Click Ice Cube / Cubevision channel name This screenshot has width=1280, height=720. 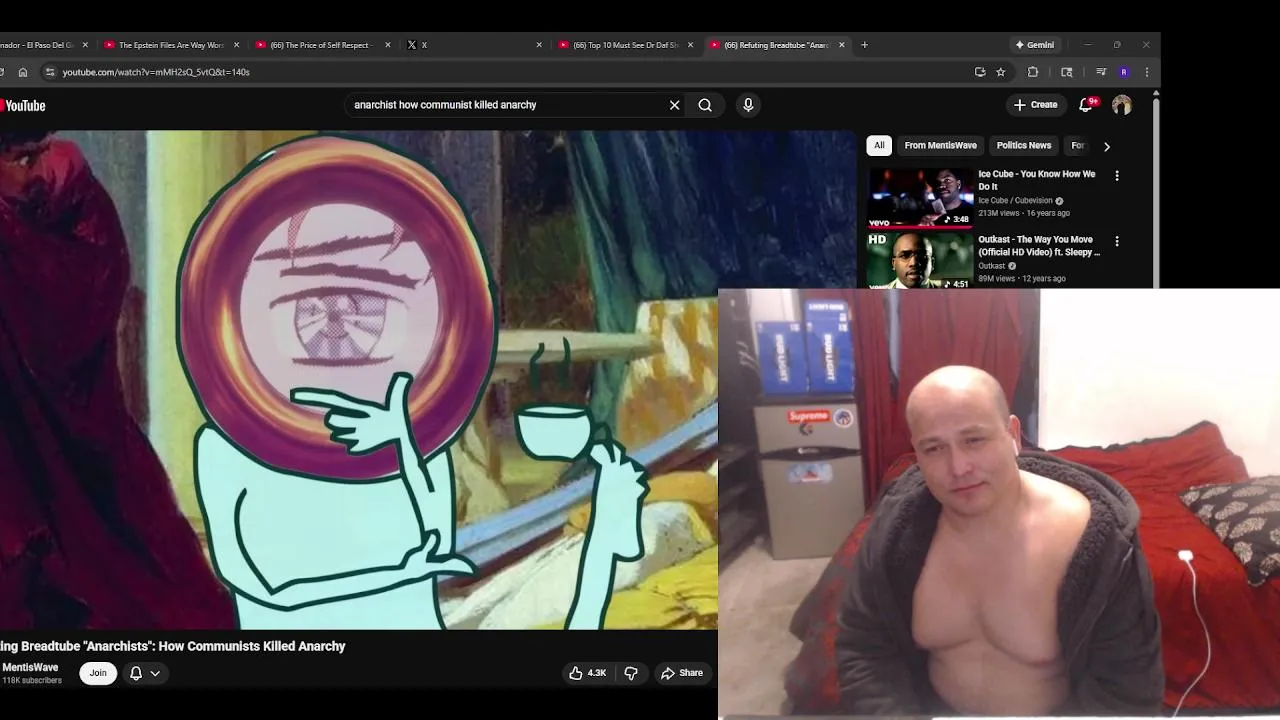[1015, 201]
